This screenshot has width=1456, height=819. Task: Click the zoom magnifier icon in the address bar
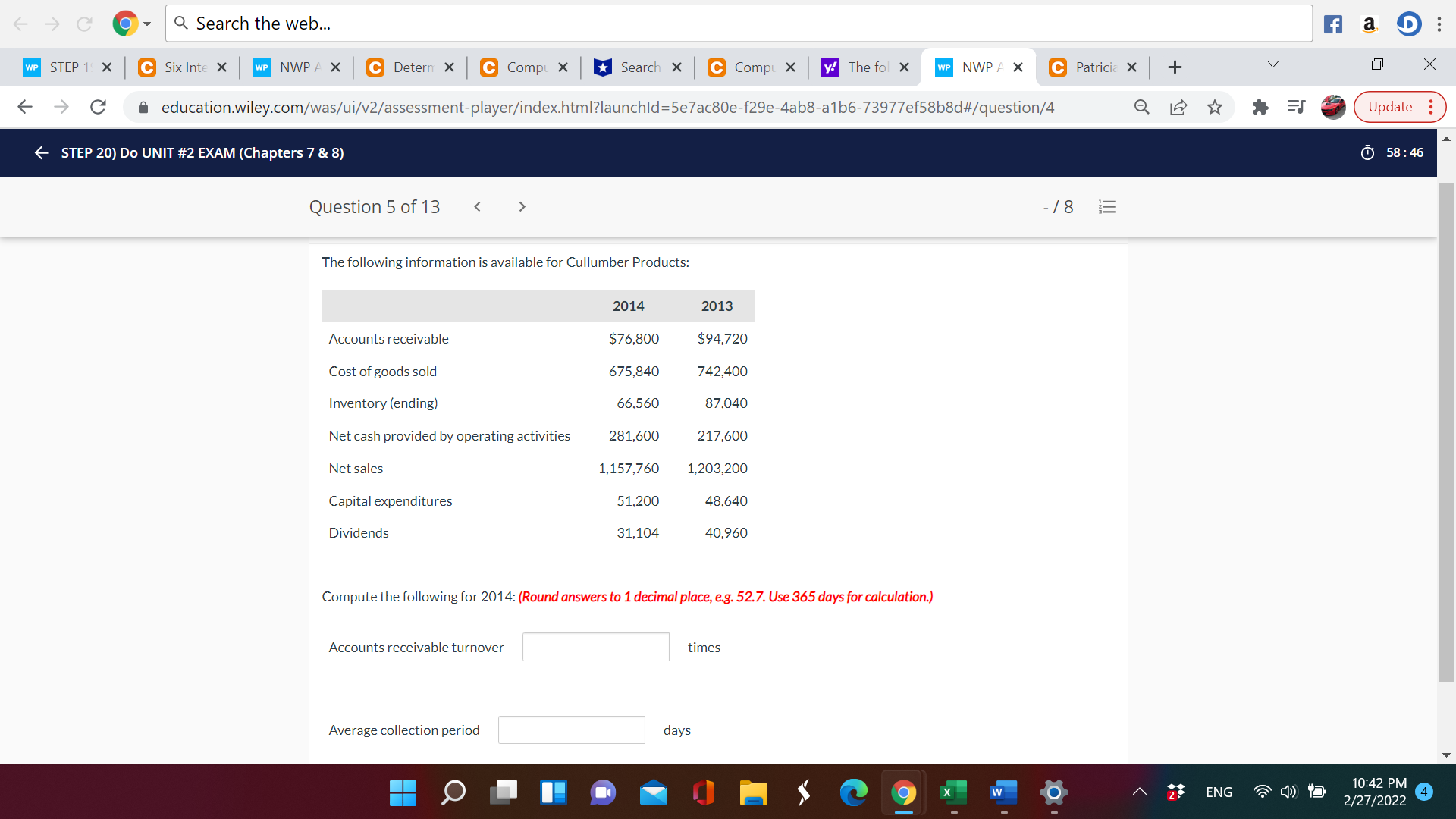pyautogui.click(x=1141, y=107)
